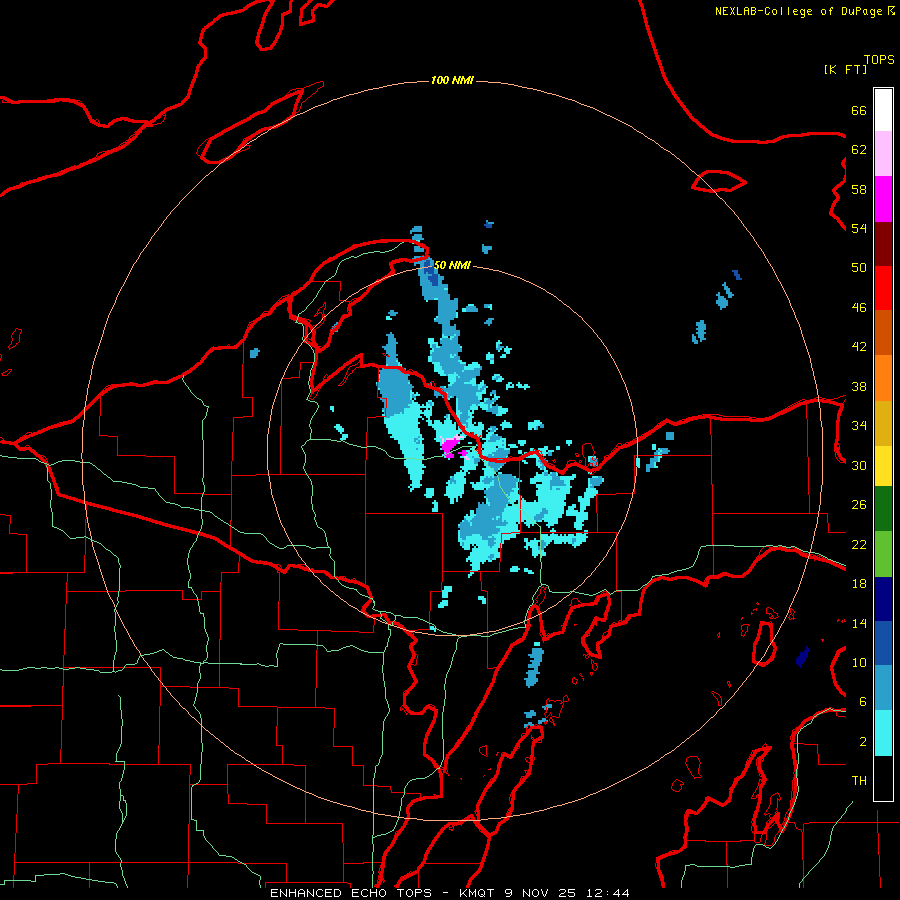Click the navy 14-18 kft legend swatch

883,599
